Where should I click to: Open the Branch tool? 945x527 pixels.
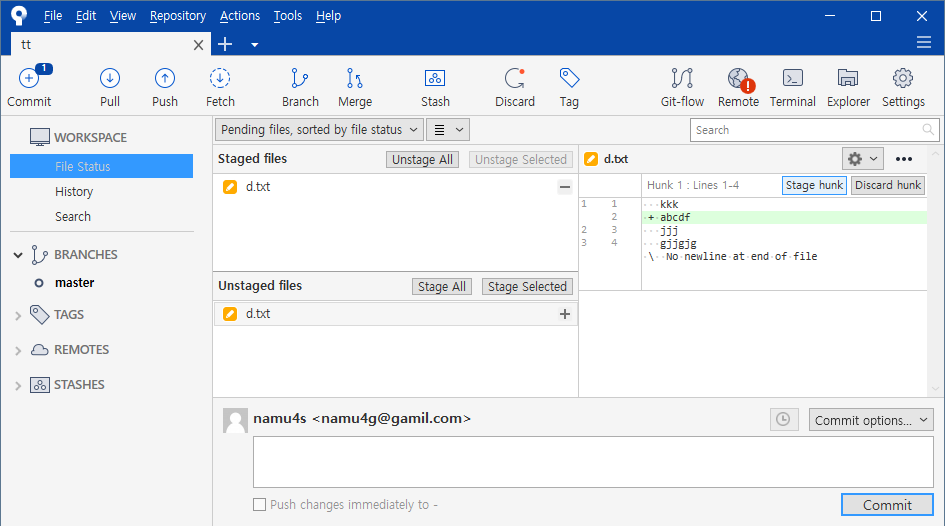coord(300,86)
